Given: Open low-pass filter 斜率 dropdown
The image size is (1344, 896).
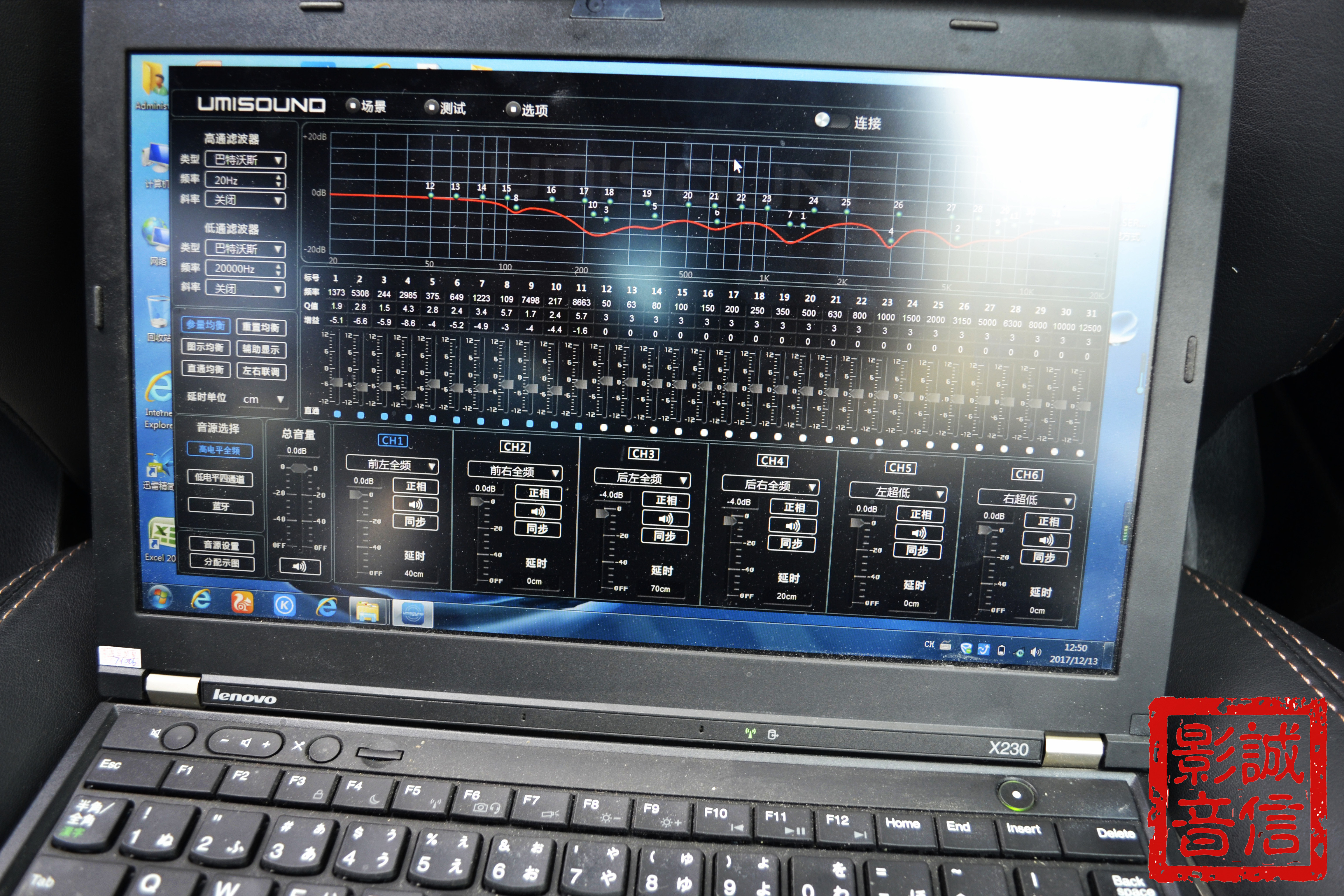Looking at the screenshot, I should 246,288.
